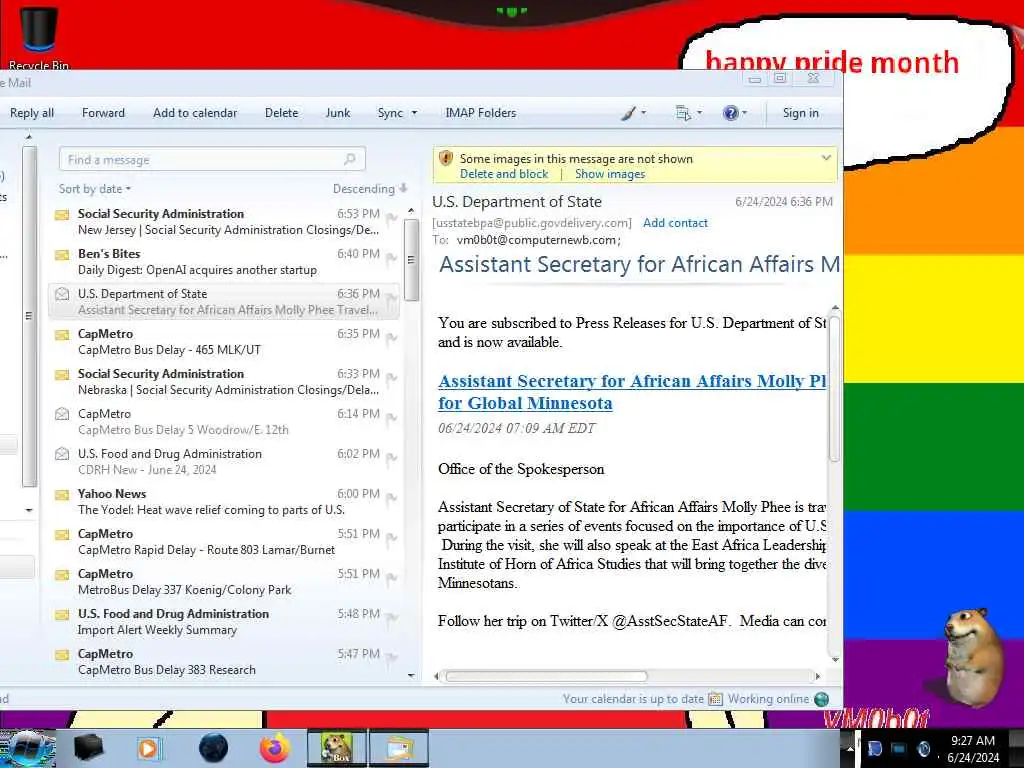Delete the selected message
Viewport: 1024px width, 768px height.
pos(281,113)
